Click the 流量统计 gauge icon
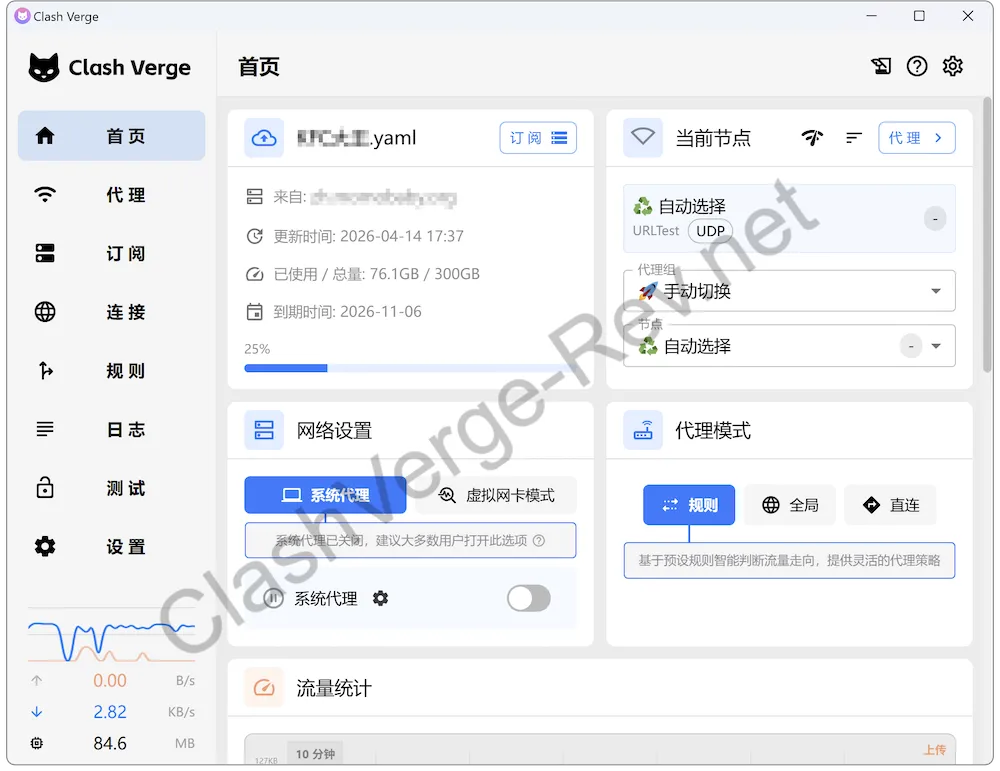 pos(264,688)
